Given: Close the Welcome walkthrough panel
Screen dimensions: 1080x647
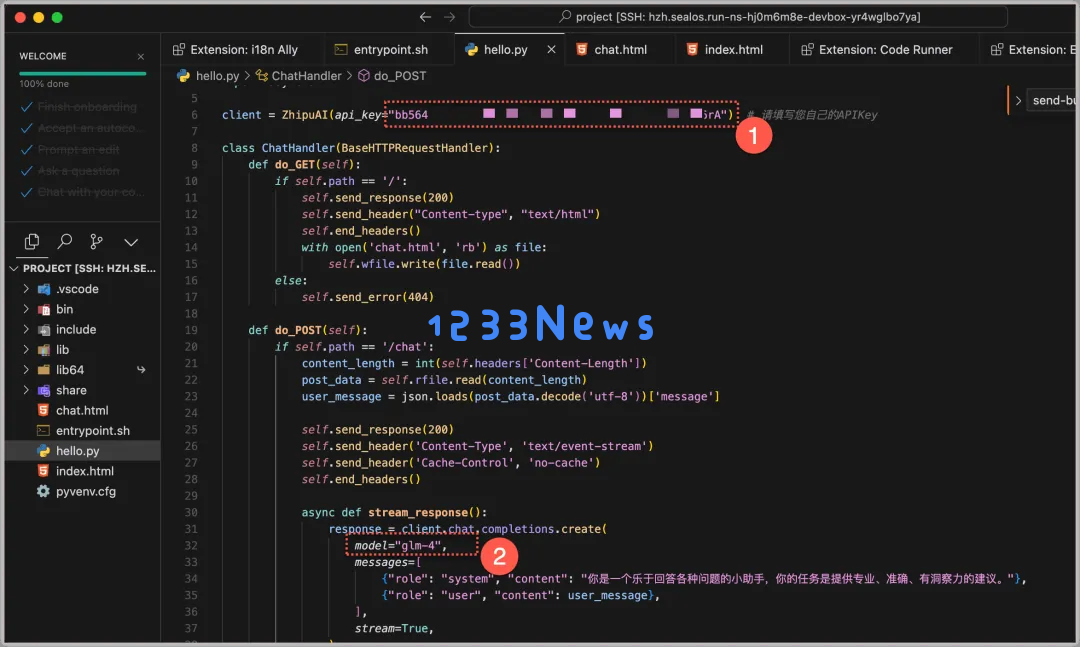Looking at the screenshot, I should coord(141,57).
